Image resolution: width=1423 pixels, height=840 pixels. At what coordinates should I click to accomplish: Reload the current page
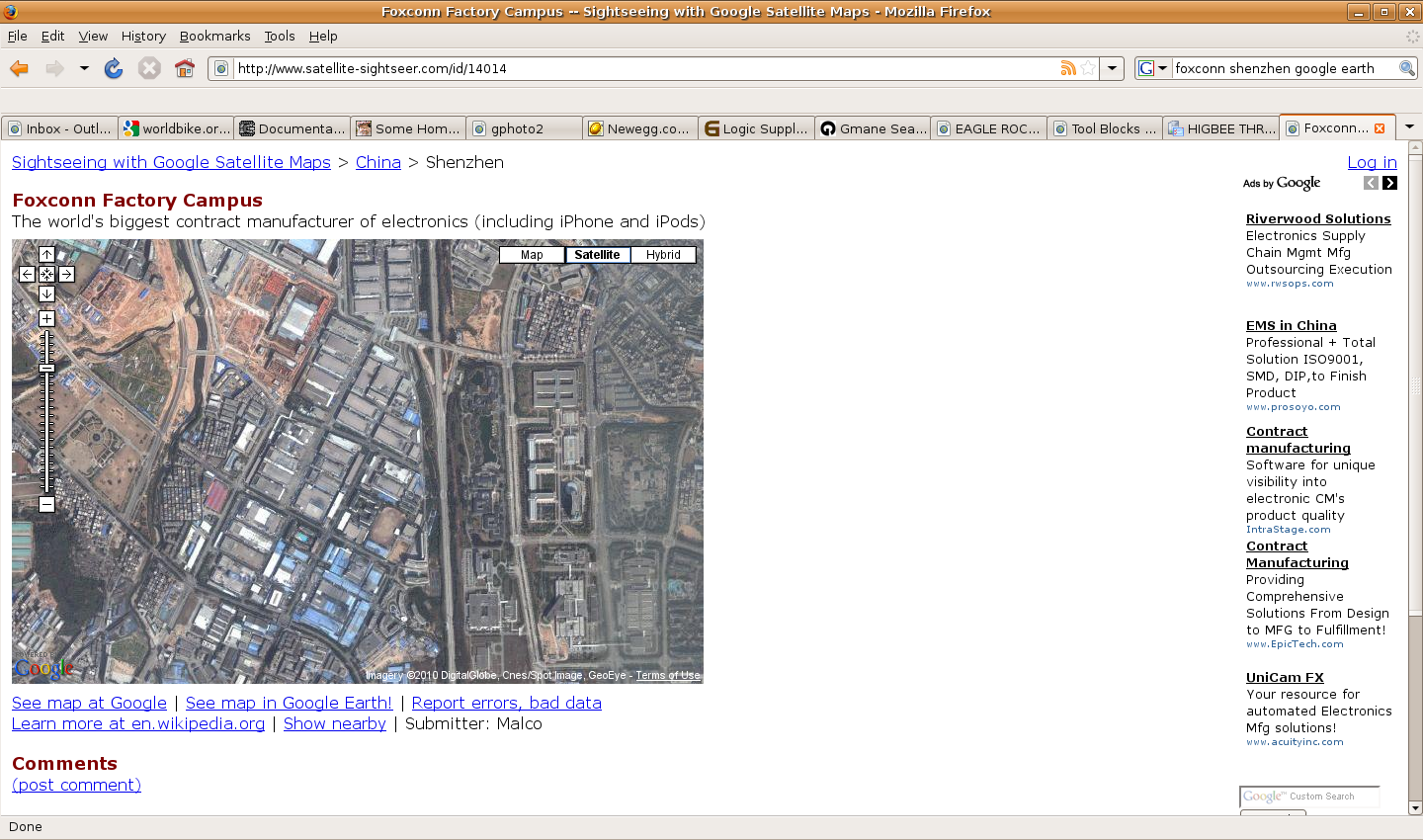(x=114, y=68)
